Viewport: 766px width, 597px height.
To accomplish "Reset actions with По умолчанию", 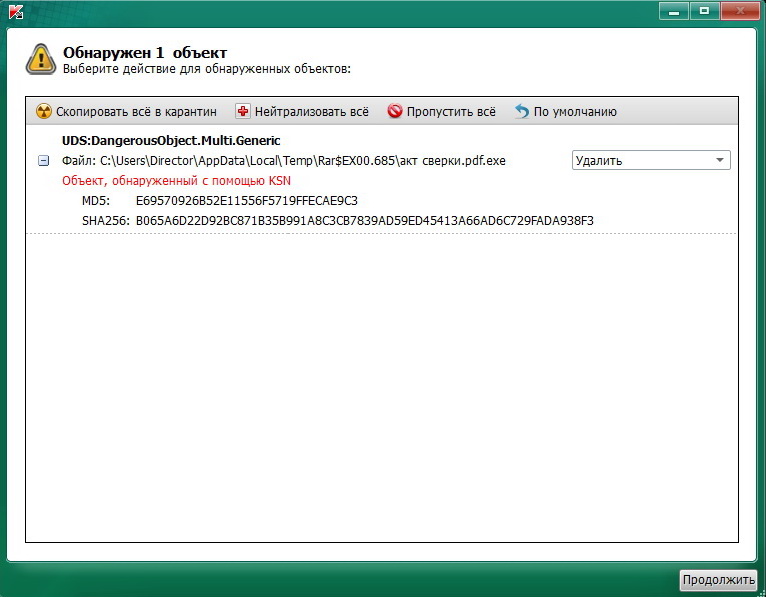I will [x=575, y=112].
